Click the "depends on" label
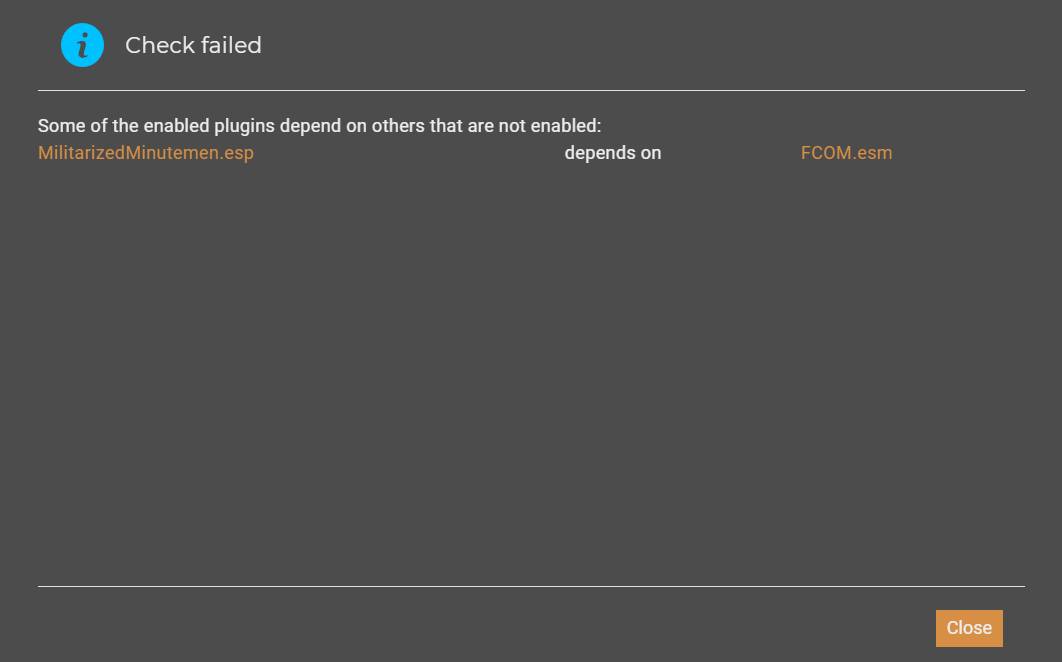This screenshot has width=1062, height=662. point(612,153)
